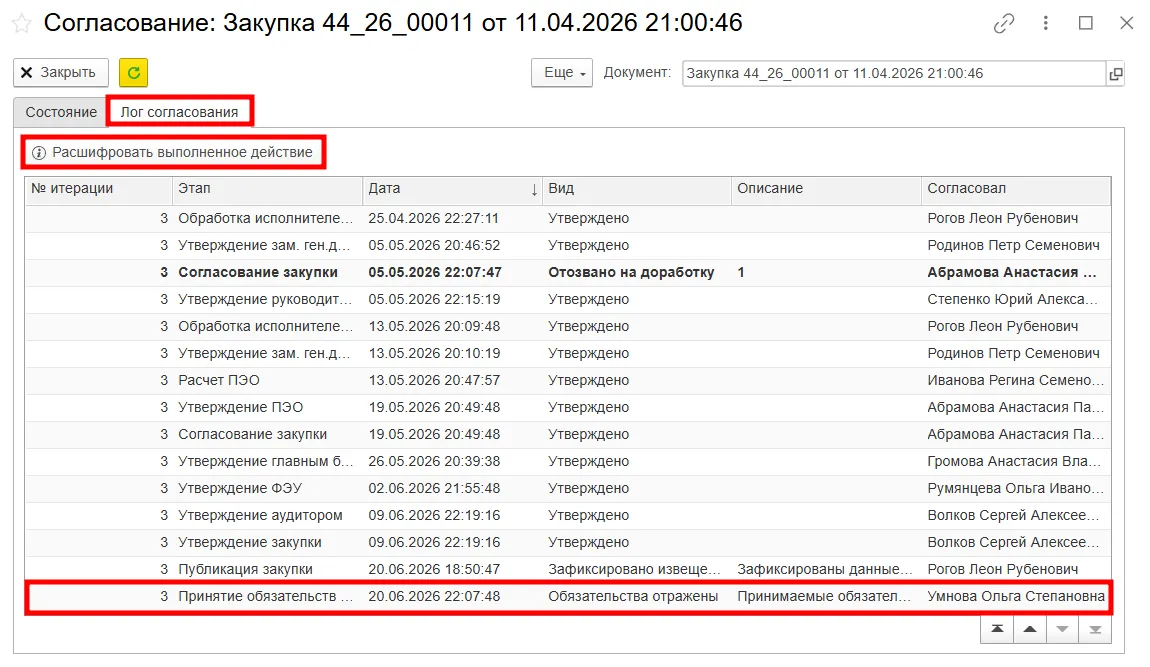Viewport: 1150px width, 667px height.
Task: Click the Степенко Юрий approver cell
Action: [x=1016, y=299]
